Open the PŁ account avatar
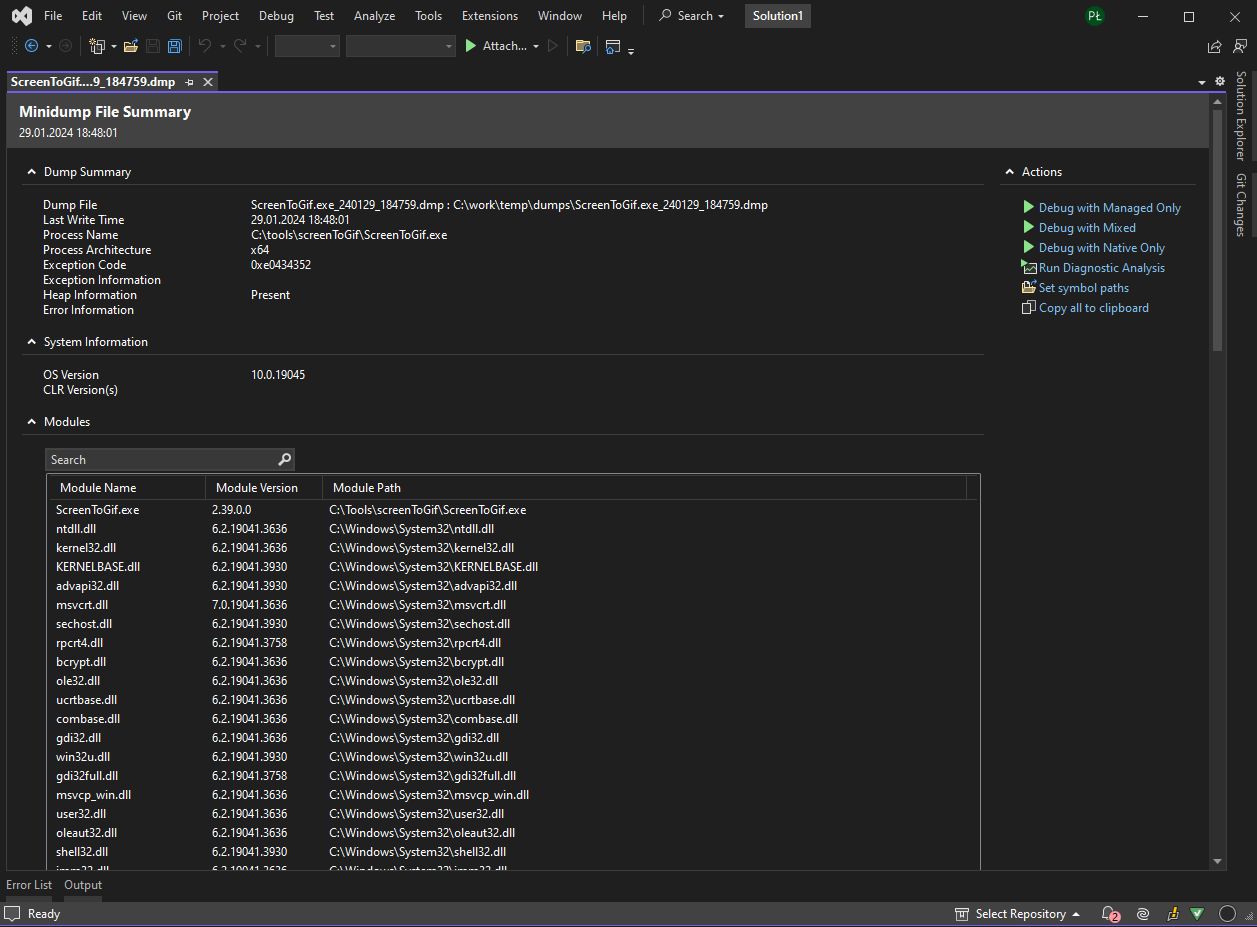1257x927 pixels. [x=1095, y=16]
